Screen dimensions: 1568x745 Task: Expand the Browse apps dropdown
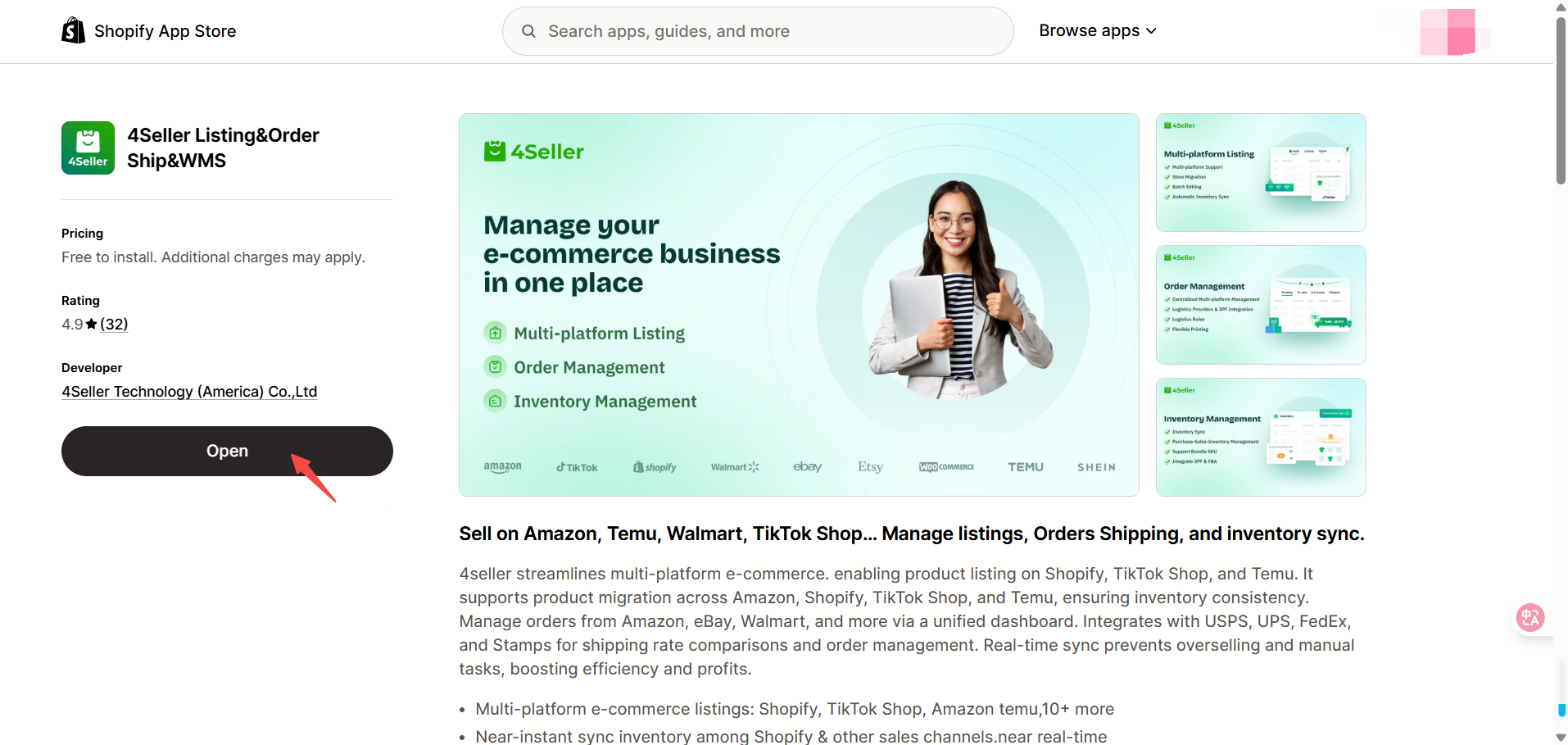pyautogui.click(x=1098, y=30)
